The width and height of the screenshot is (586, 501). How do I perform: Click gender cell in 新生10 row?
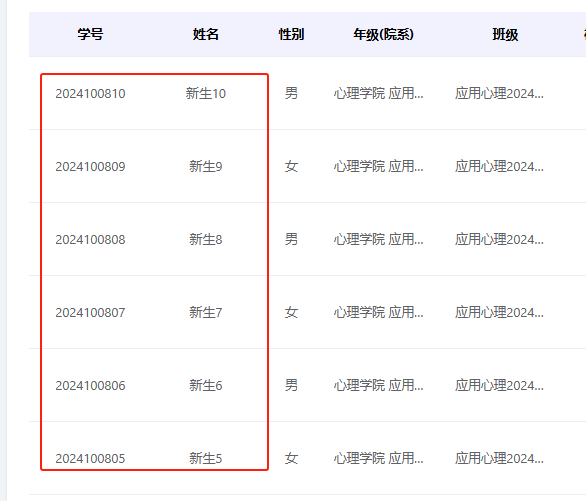(x=291, y=93)
